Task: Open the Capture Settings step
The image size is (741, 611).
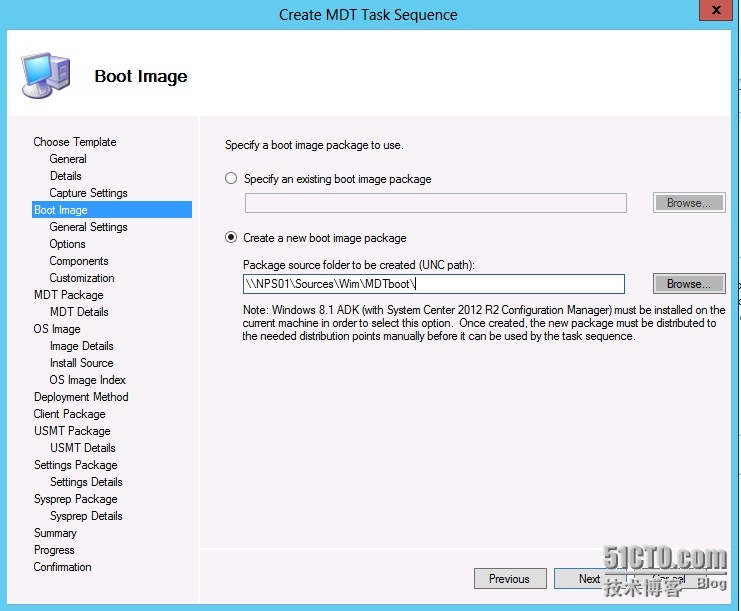Action: 88,193
